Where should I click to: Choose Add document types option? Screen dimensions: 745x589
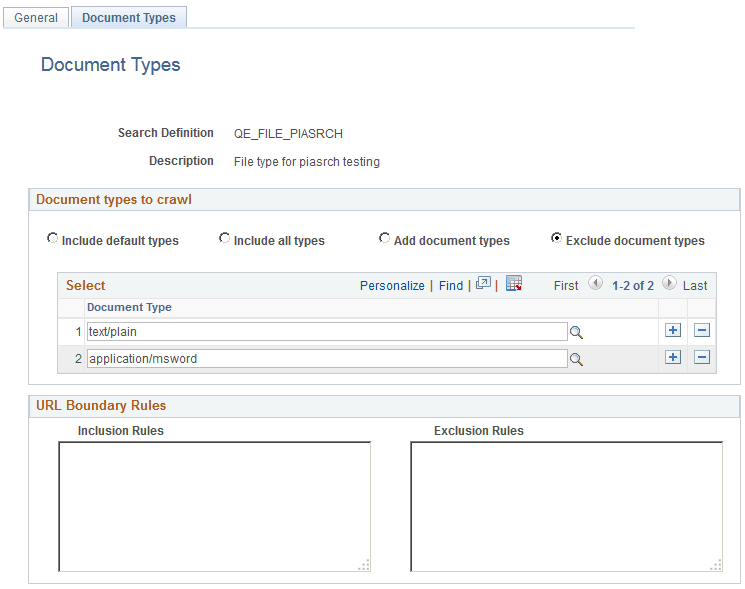(384, 238)
